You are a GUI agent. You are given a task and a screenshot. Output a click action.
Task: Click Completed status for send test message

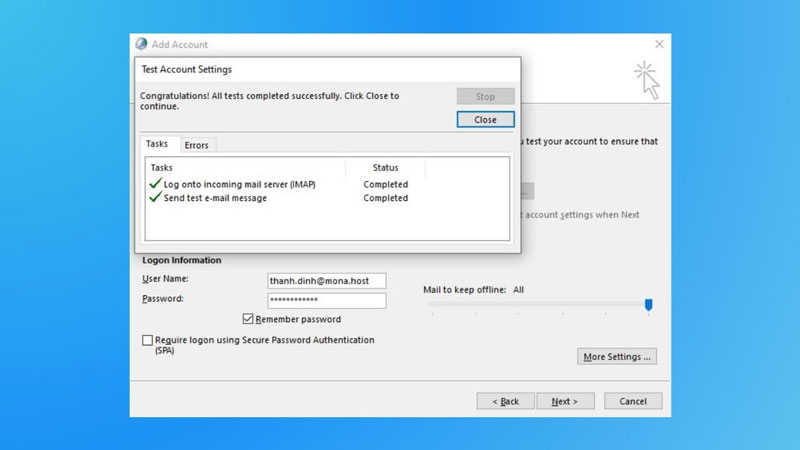coord(386,198)
